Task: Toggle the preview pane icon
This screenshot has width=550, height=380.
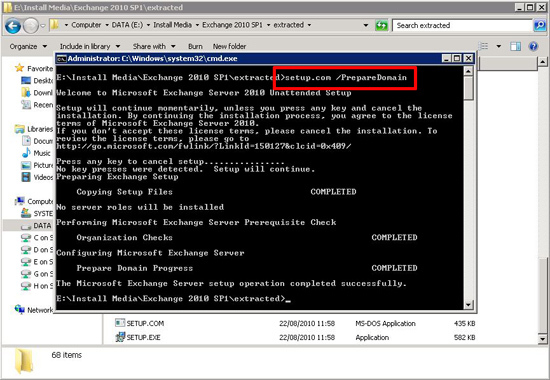Action: (515, 46)
